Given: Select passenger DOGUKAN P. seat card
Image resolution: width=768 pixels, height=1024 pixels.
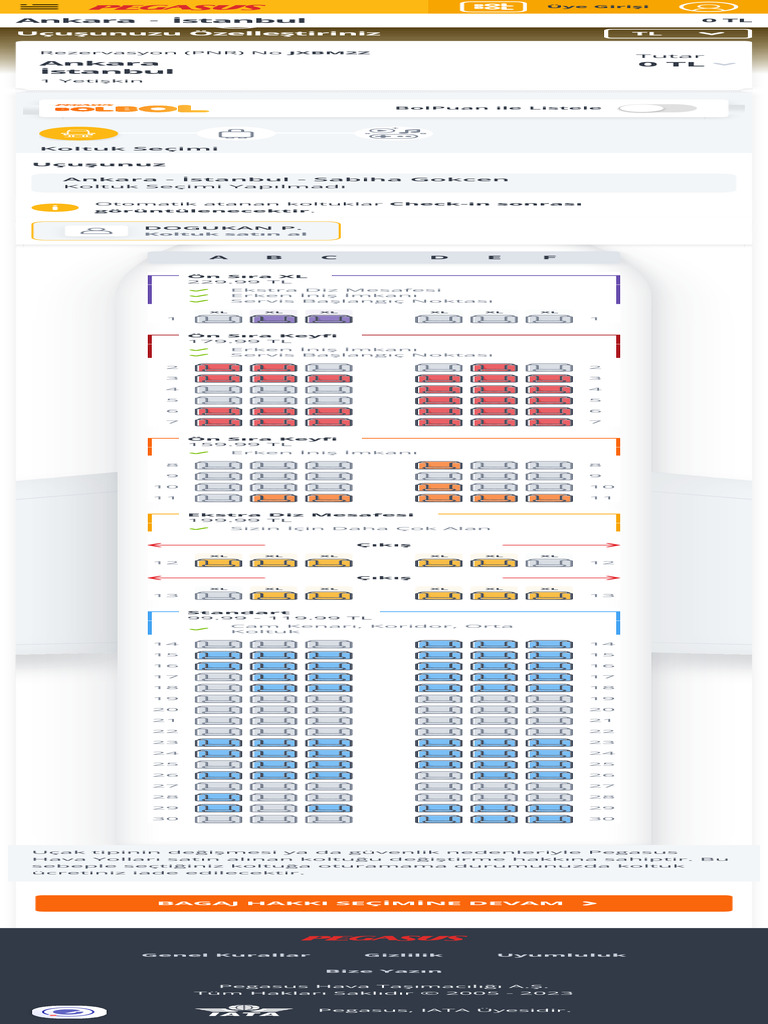Looking at the screenshot, I should pos(186,231).
